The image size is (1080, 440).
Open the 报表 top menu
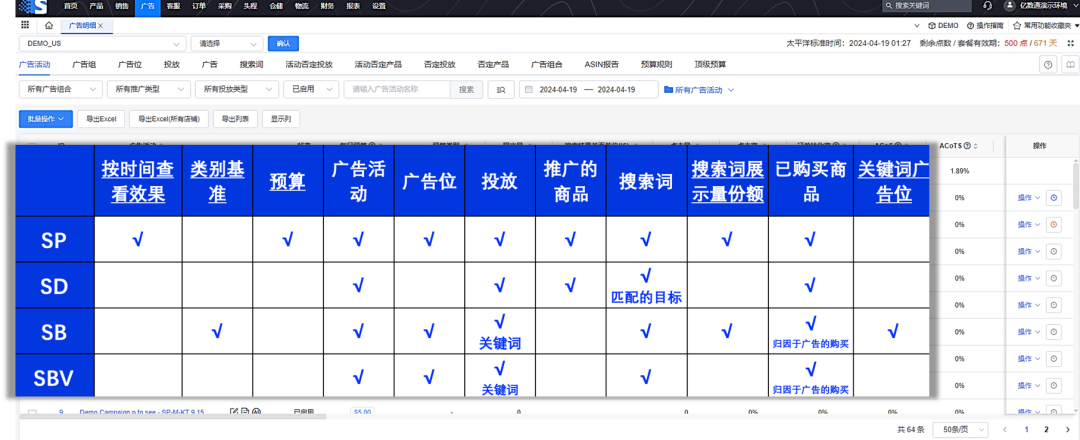click(353, 6)
